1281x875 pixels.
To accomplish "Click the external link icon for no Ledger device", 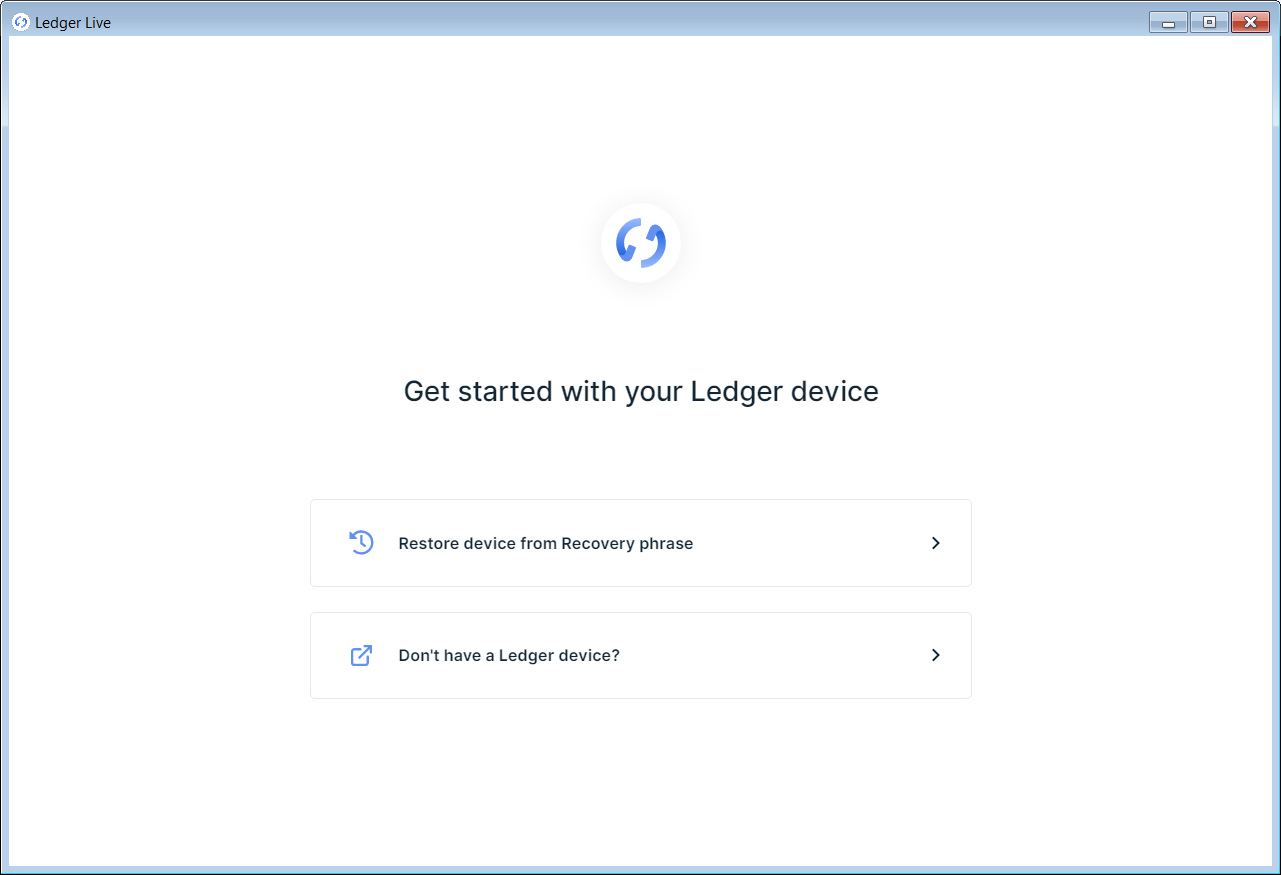I will [361, 656].
